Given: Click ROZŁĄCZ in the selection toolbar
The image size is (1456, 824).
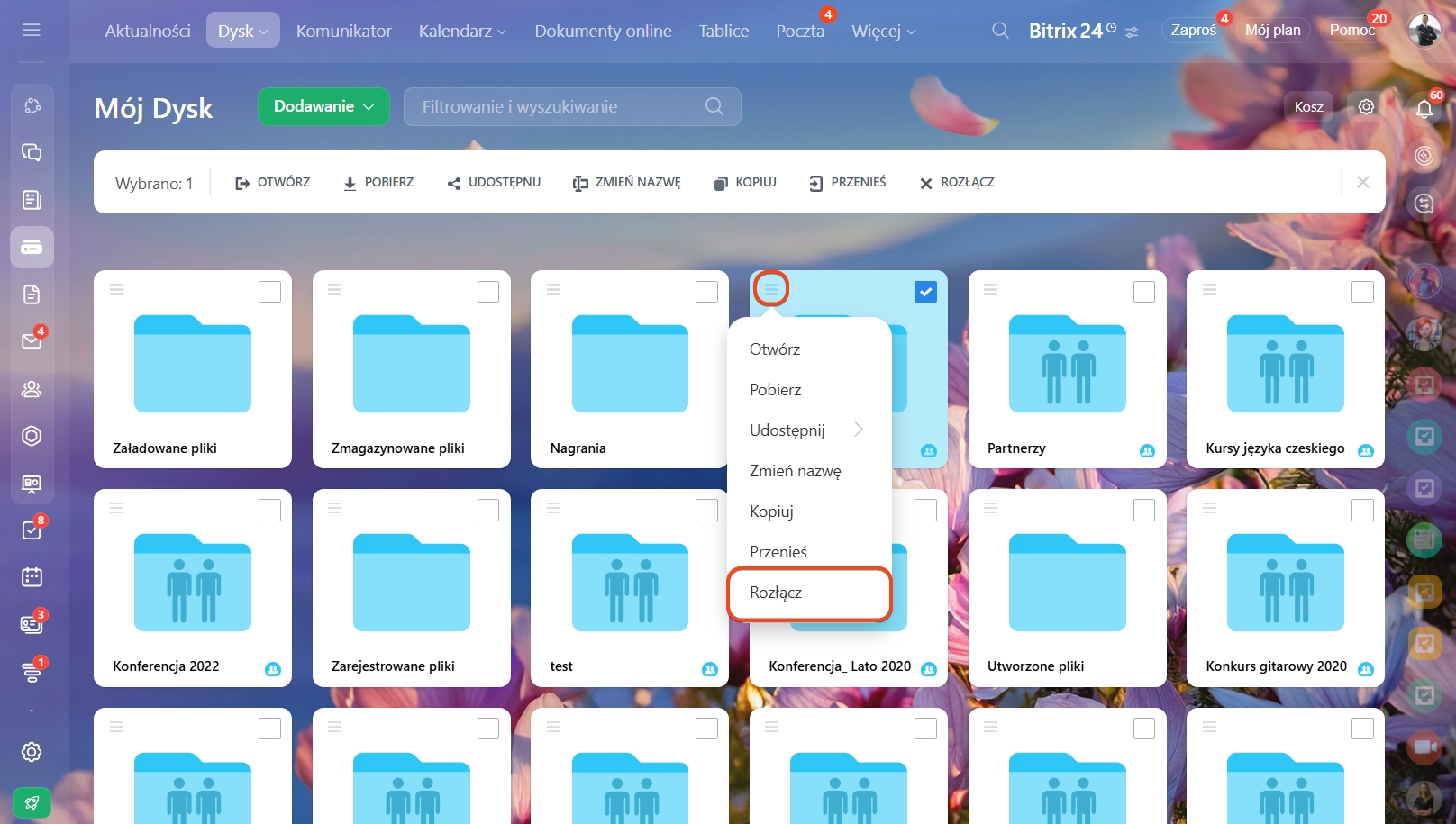Looking at the screenshot, I should 957,182.
